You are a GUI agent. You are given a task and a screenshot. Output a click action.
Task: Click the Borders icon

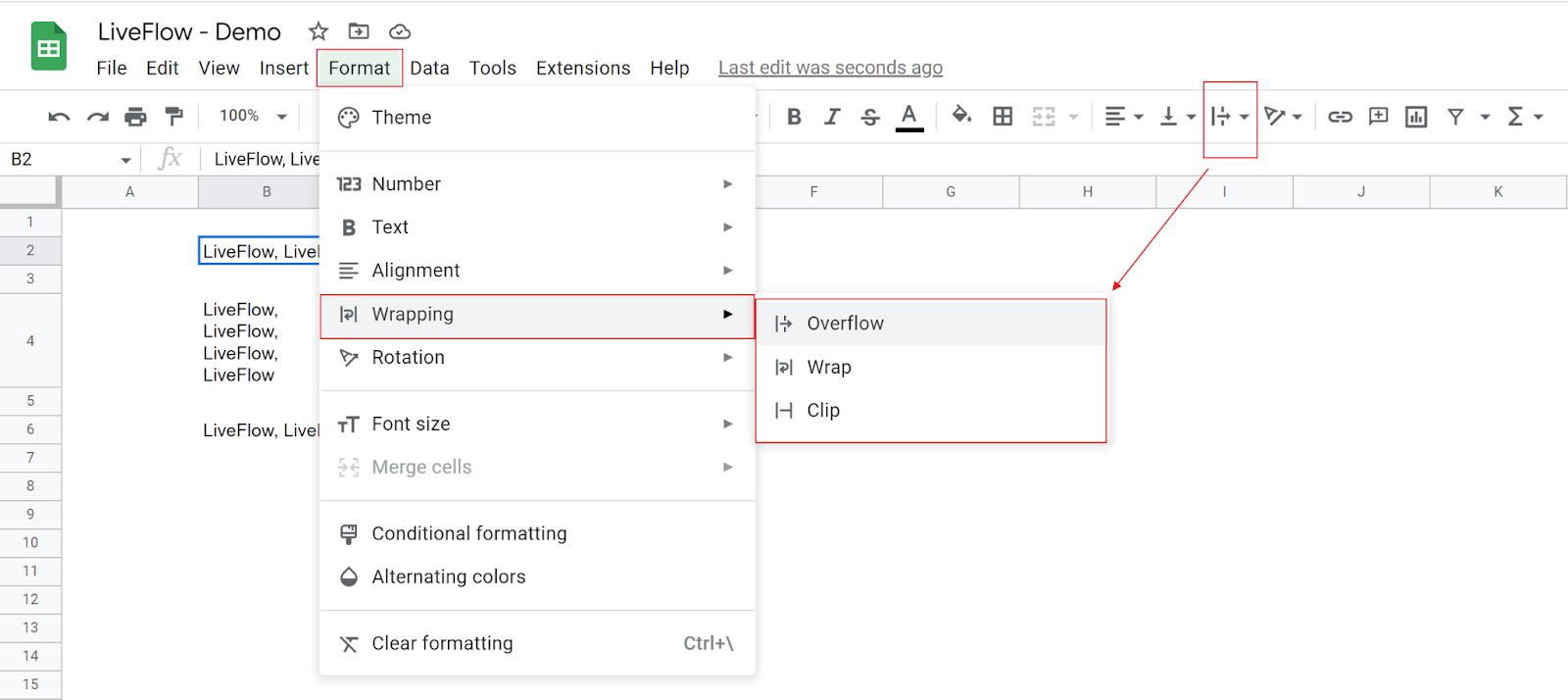tap(1003, 117)
